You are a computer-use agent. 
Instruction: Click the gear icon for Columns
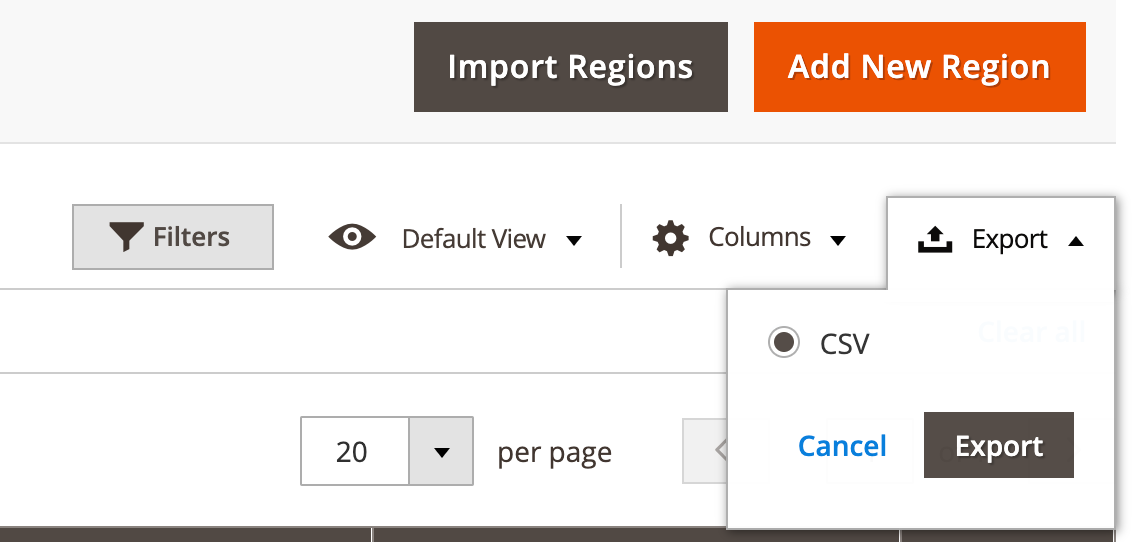coord(671,238)
